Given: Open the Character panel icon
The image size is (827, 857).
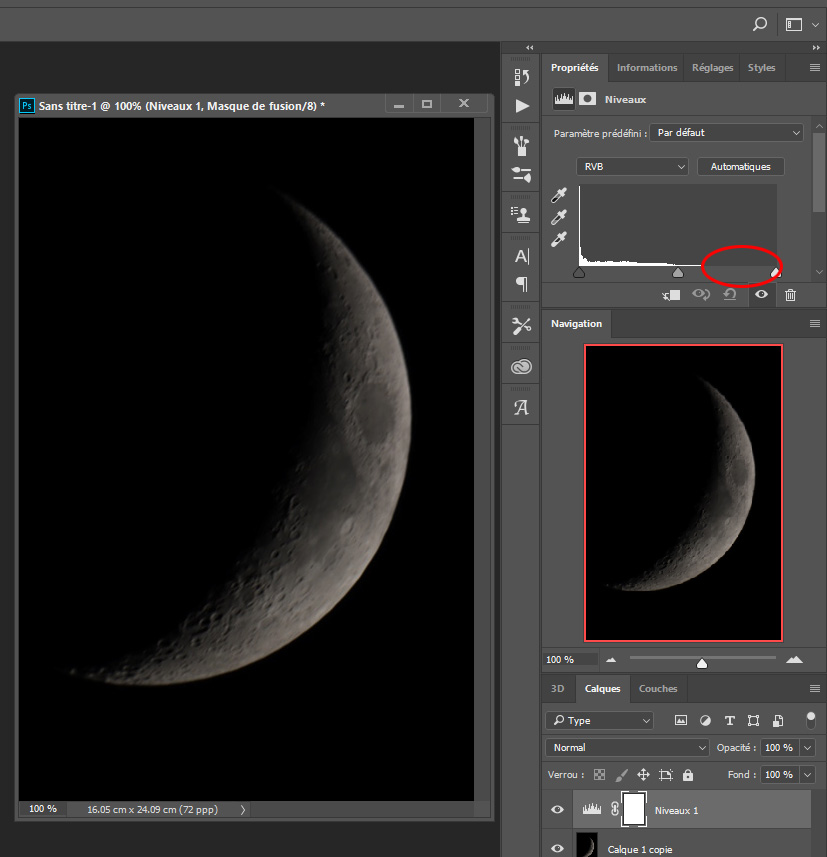Looking at the screenshot, I should [521, 256].
